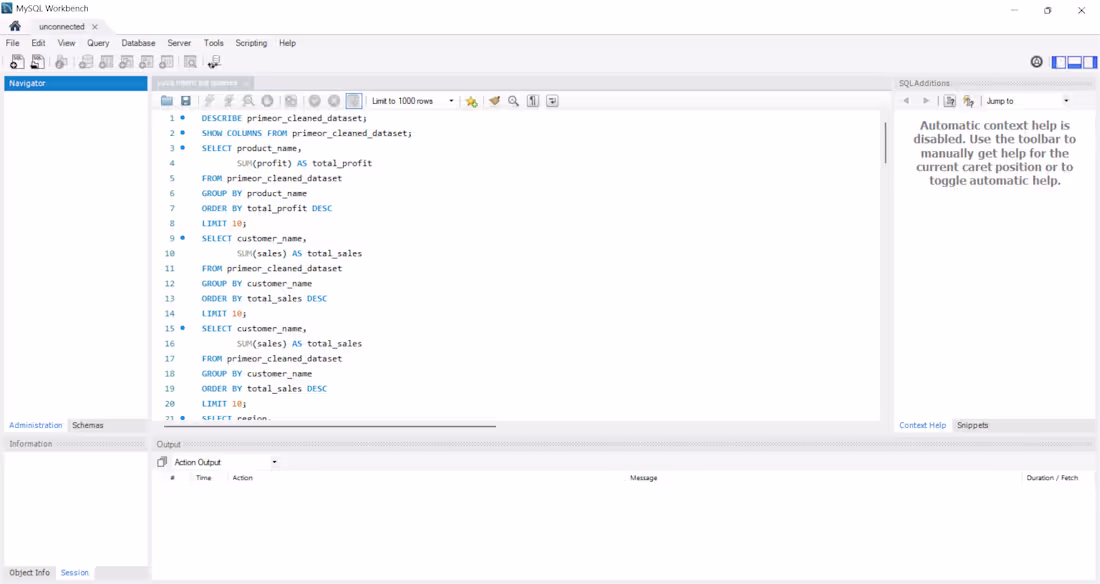Toggle stop-on-error for script execution
This screenshot has height=584, width=1100.
[x=290, y=101]
